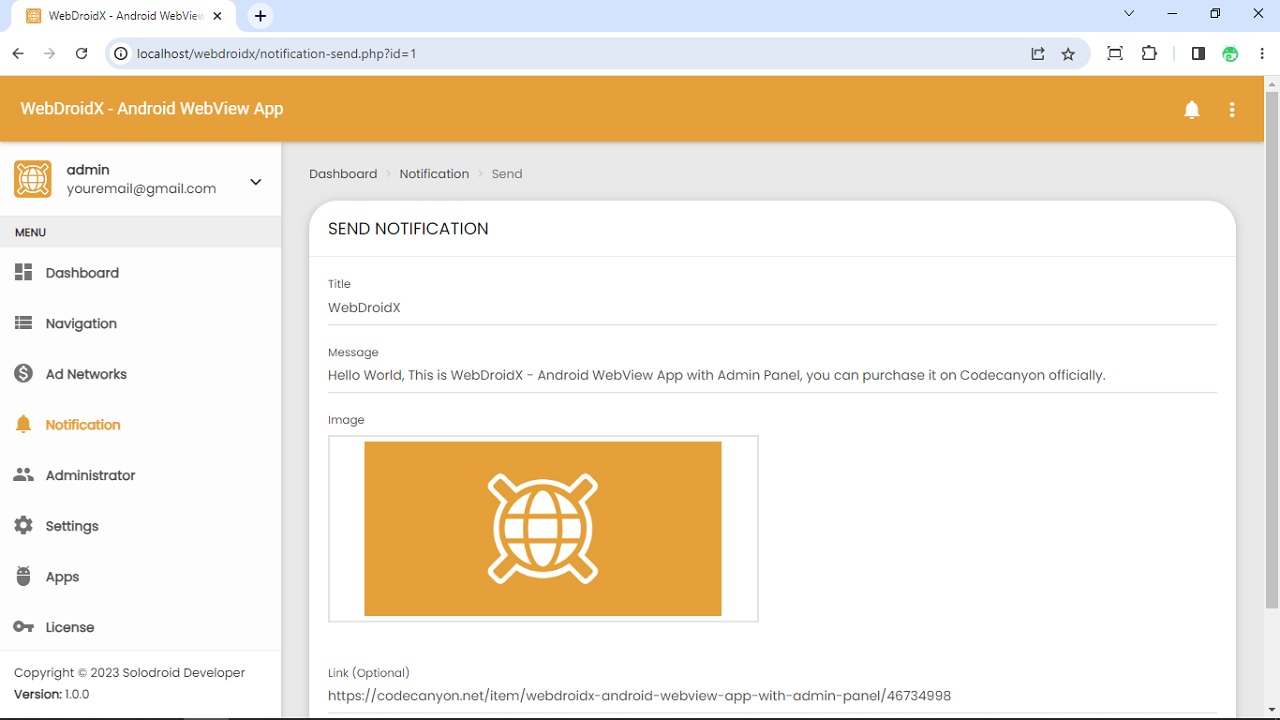Click the Image field label
Screen dimensions: 1280x720
pyautogui.click(x=346, y=420)
